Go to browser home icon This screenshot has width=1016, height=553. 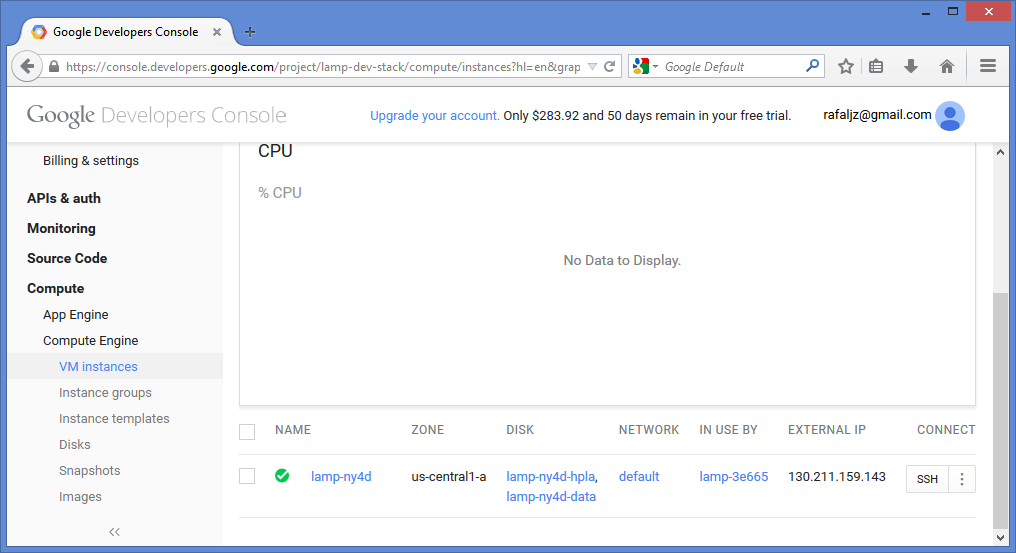[947, 66]
